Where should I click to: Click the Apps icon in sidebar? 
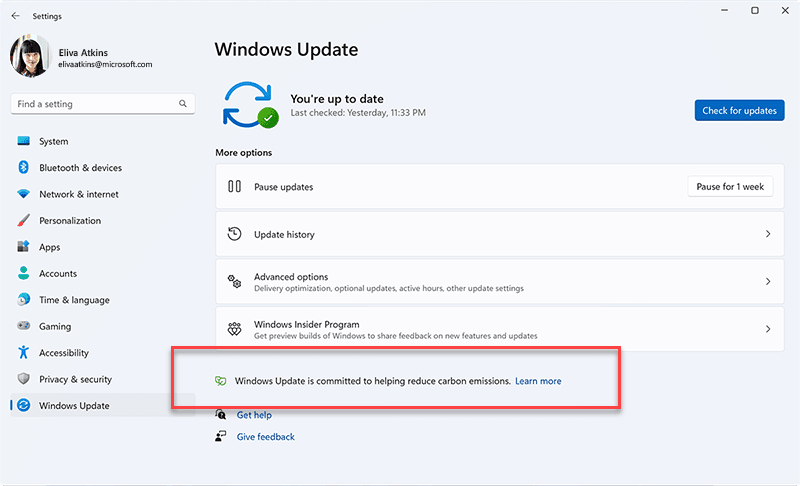click(23, 247)
